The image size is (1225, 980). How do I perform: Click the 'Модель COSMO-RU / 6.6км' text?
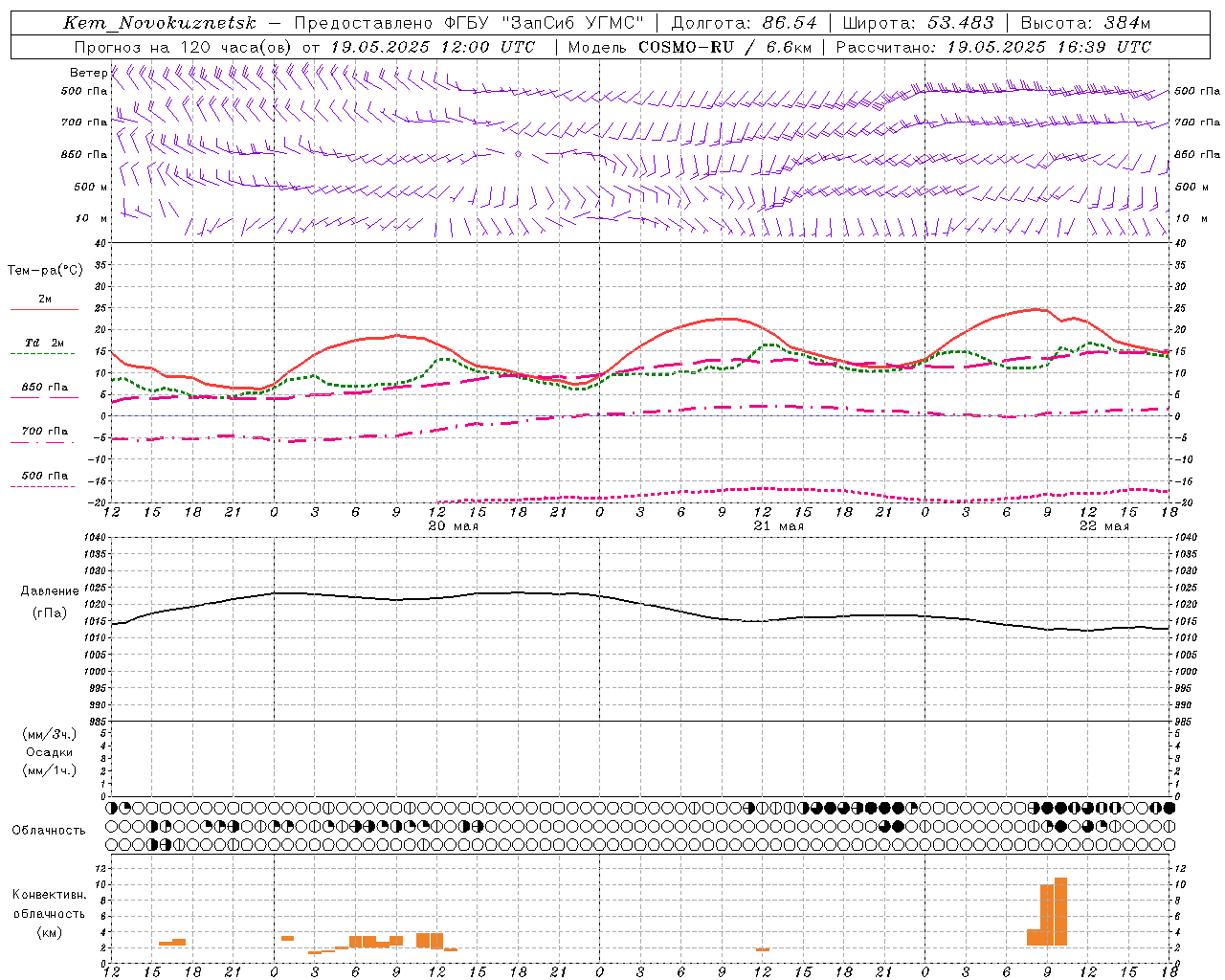pyautogui.click(x=690, y=47)
